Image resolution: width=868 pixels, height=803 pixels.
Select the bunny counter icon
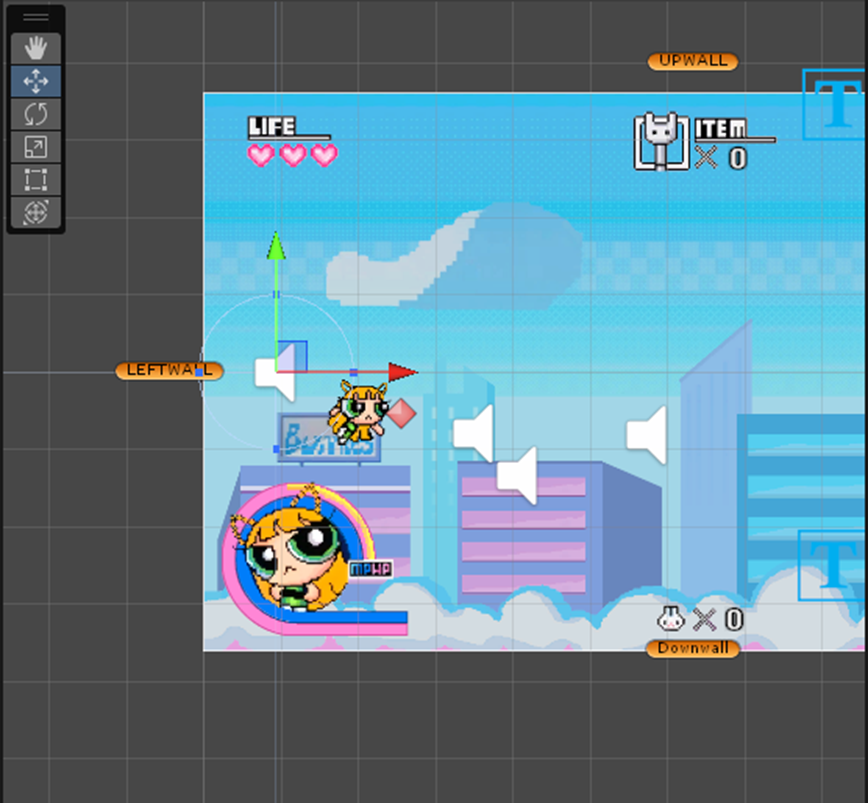coord(671,619)
